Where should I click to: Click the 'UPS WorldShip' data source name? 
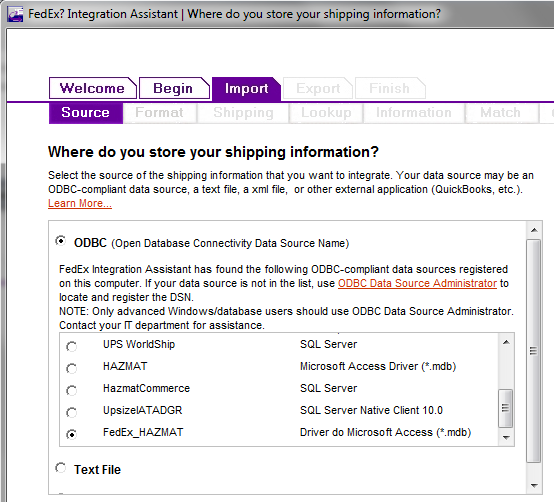point(139,344)
